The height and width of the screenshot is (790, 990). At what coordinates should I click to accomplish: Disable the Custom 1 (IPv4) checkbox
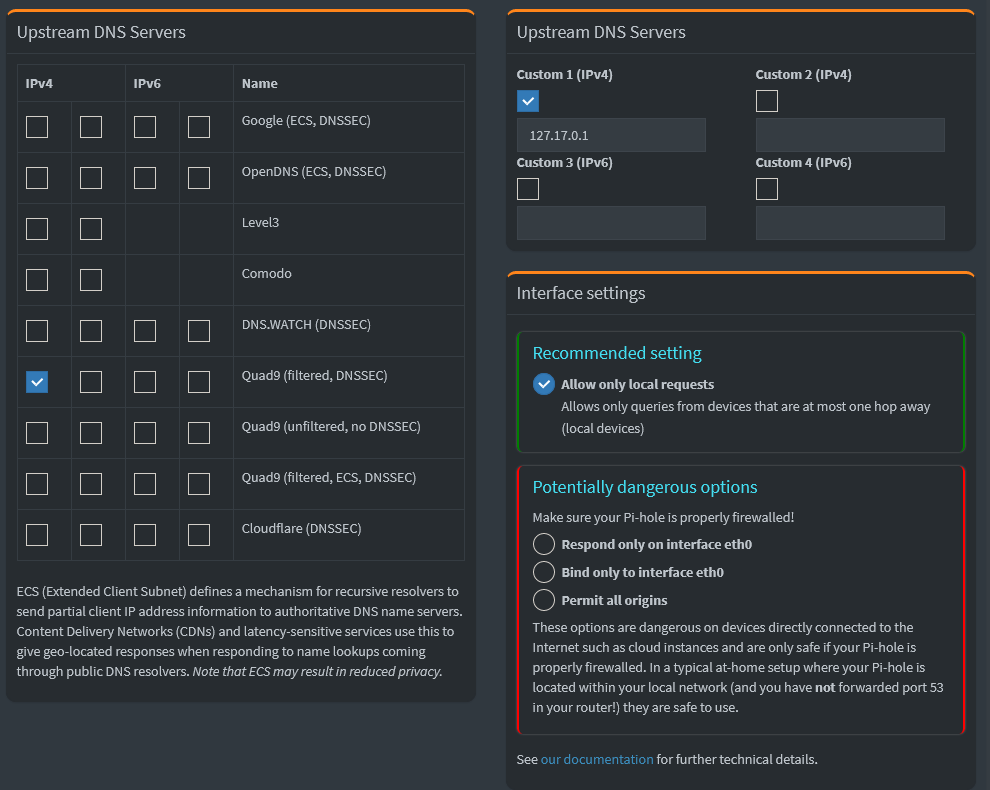click(528, 101)
